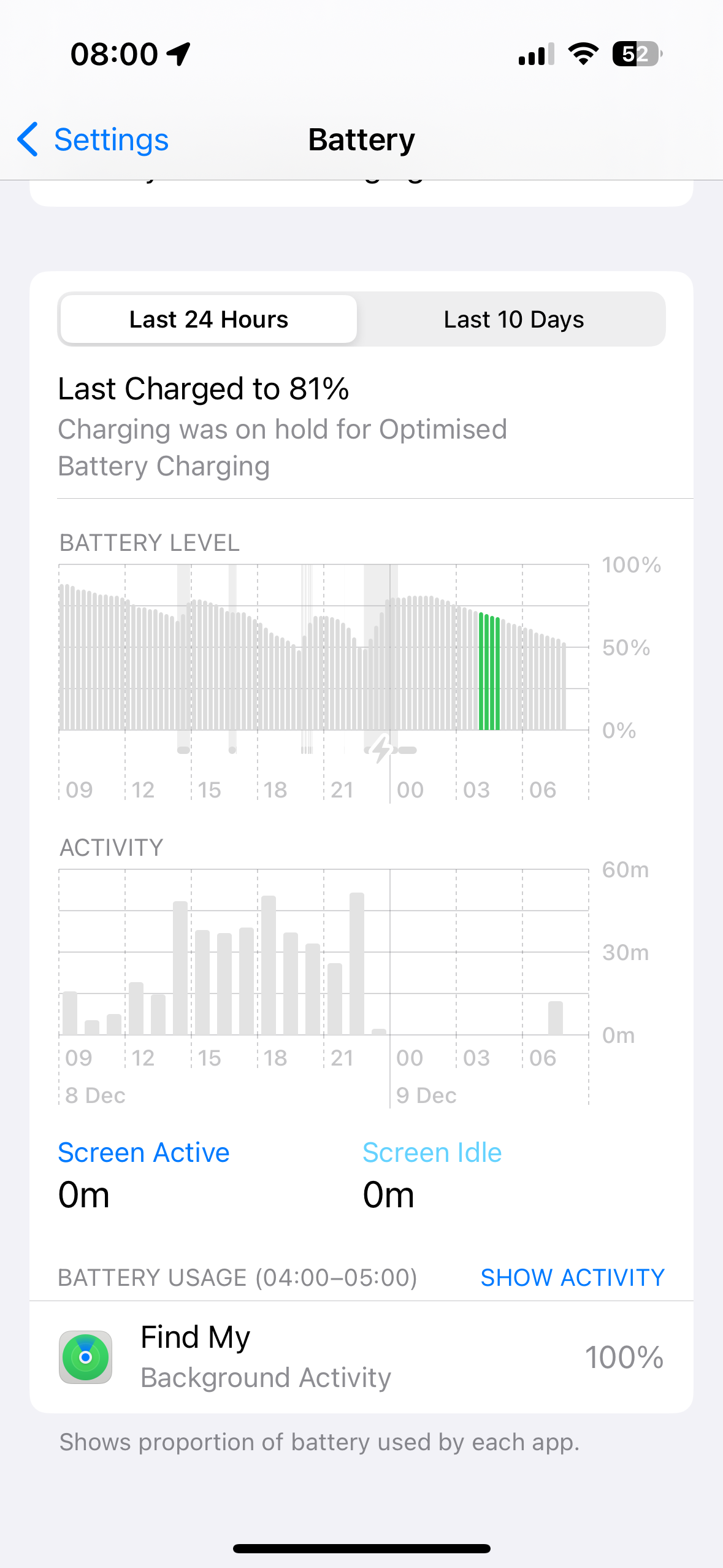Open Find My battery usage row
Image resolution: width=723 pixels, height=1568 pixels.
click(361, 1357)
